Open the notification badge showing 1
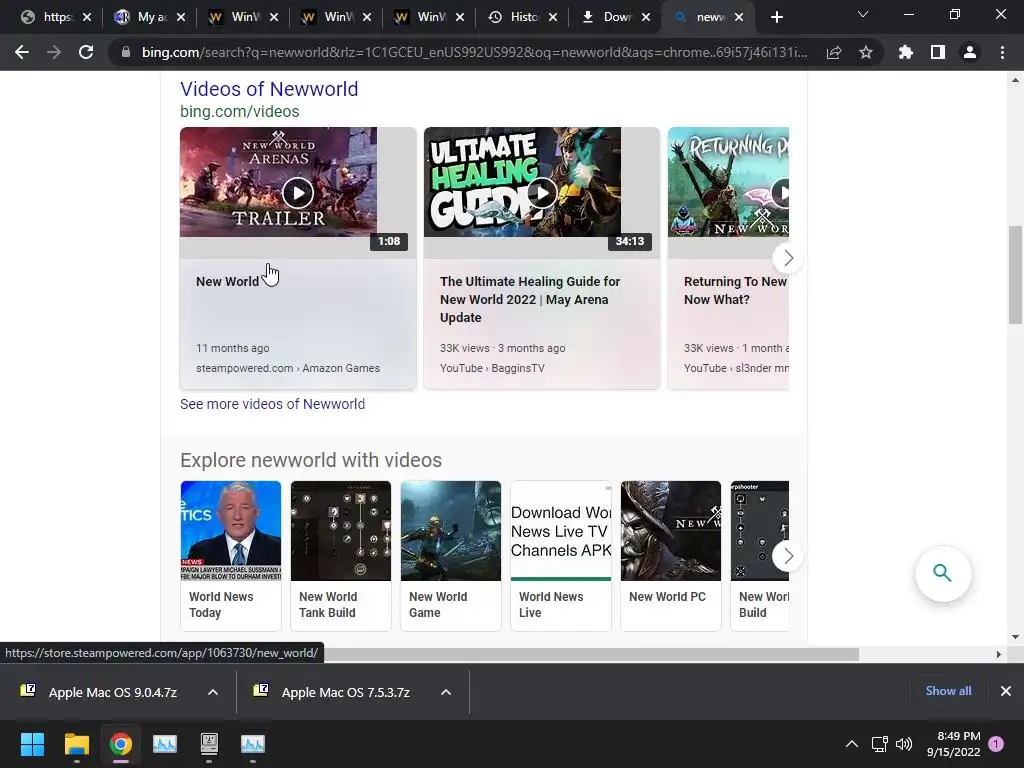Viewport: 1024px width, 768px height. tap(996, 744)
